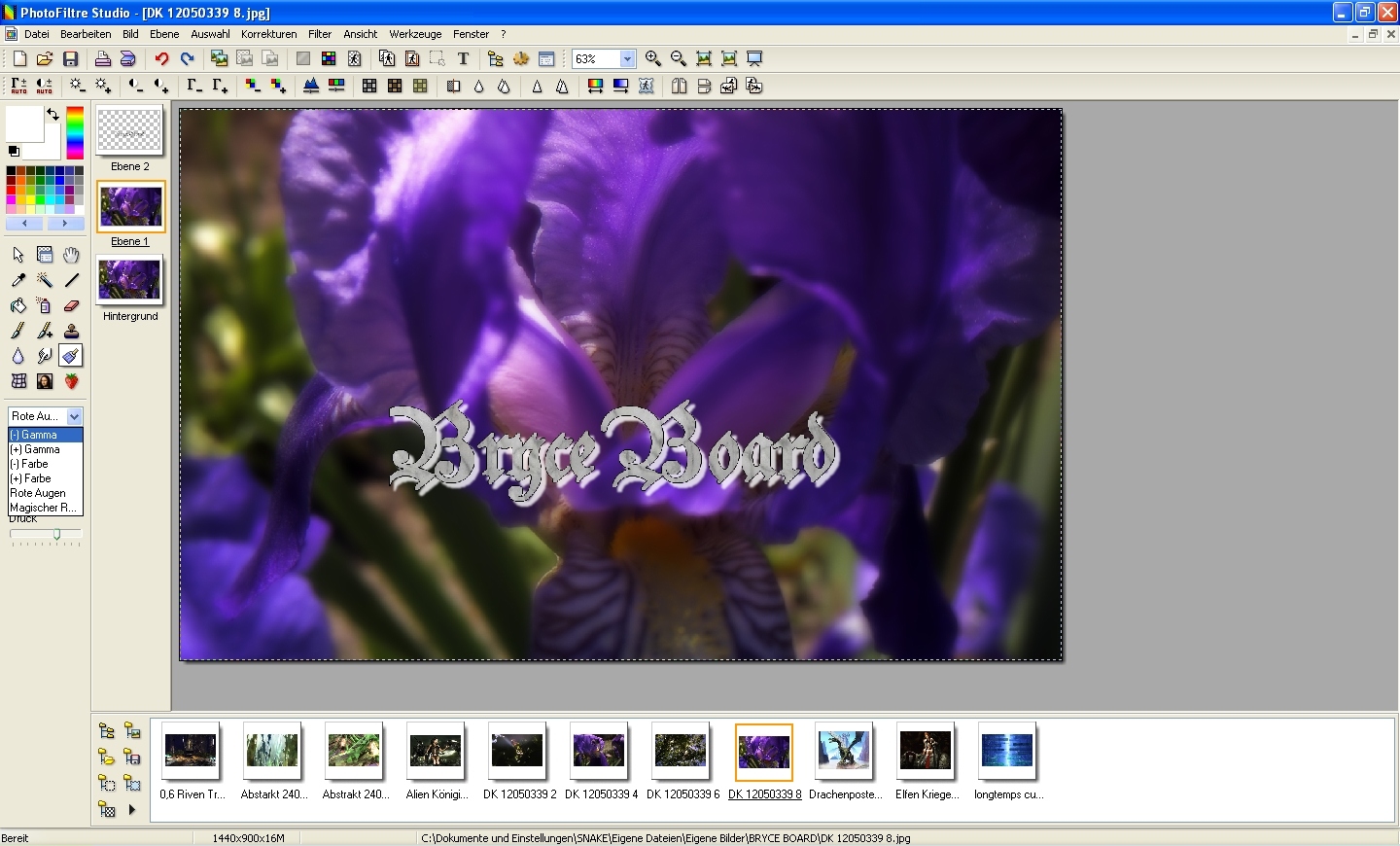Choose (+) Gamma from the list
1400x846 pixels.
point(46,449)
